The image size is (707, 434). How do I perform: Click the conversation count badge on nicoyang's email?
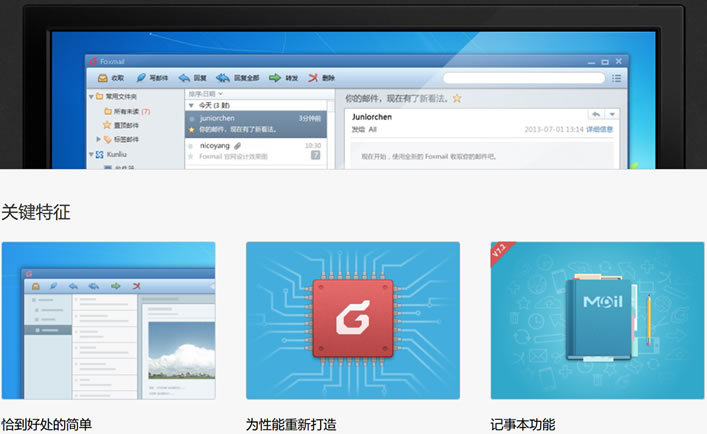(x=316, y=155)
